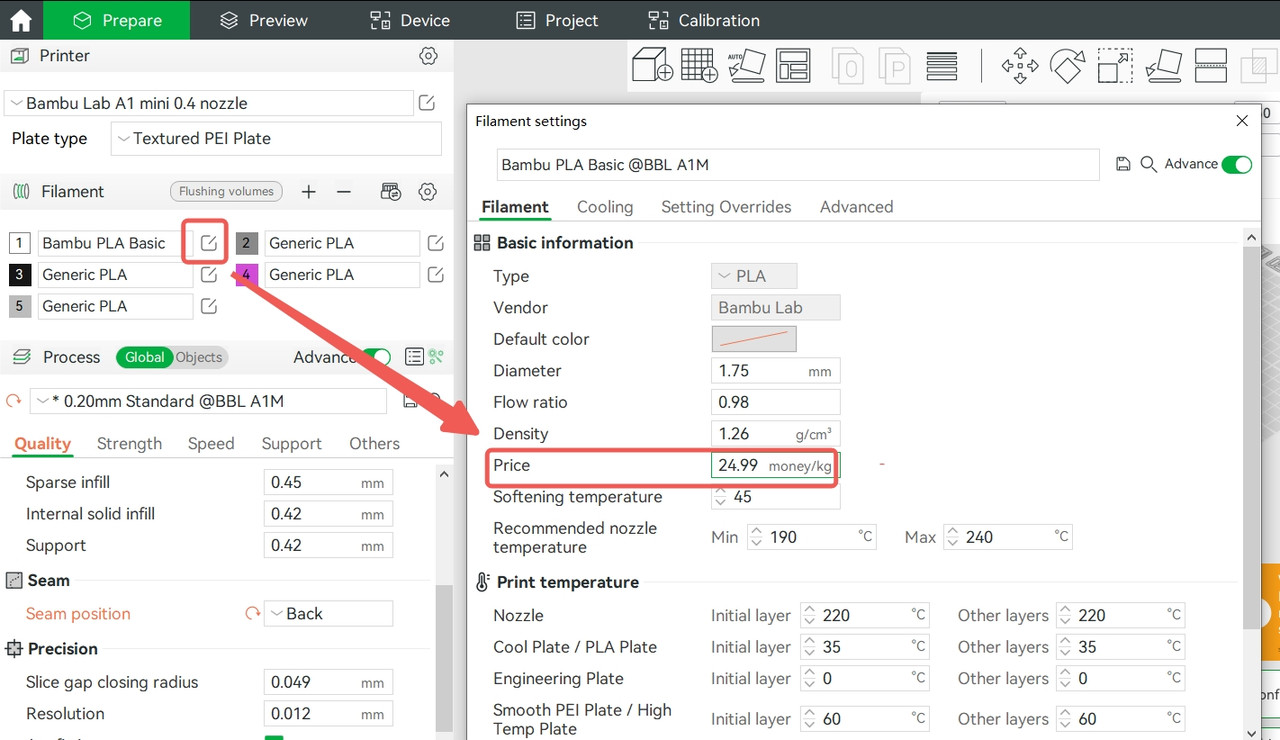1280x740 pixels.
Task: Switch process scope to Objects
Action: point(199,357)
